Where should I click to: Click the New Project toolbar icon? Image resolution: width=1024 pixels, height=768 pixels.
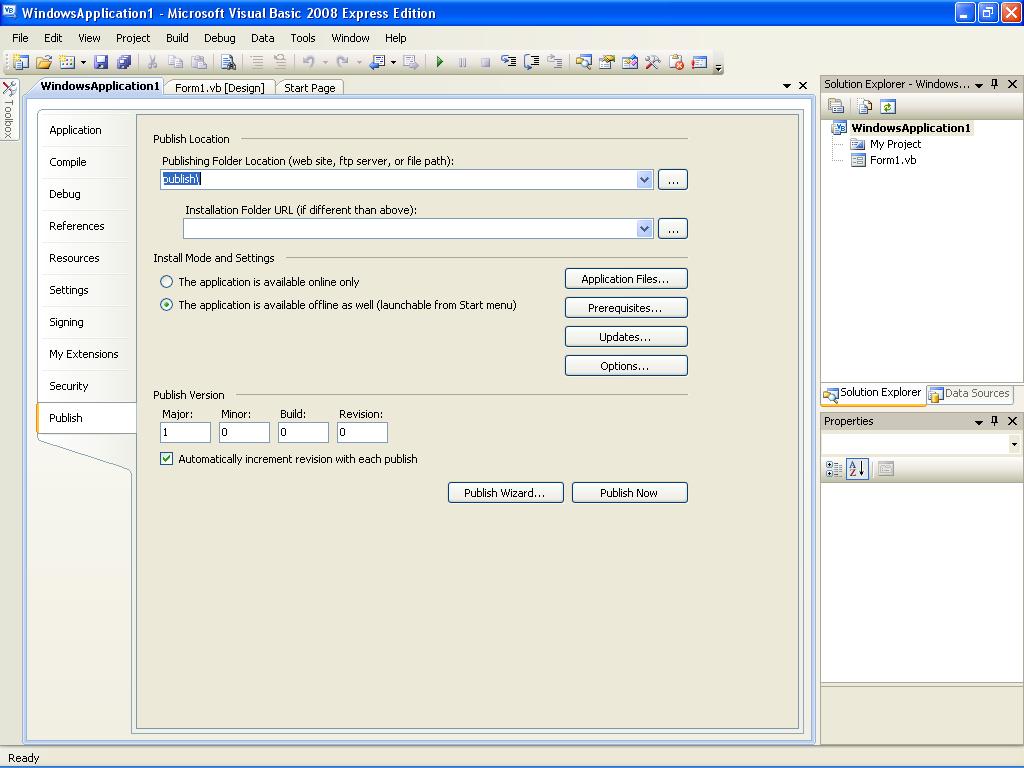tap(21, 62)
